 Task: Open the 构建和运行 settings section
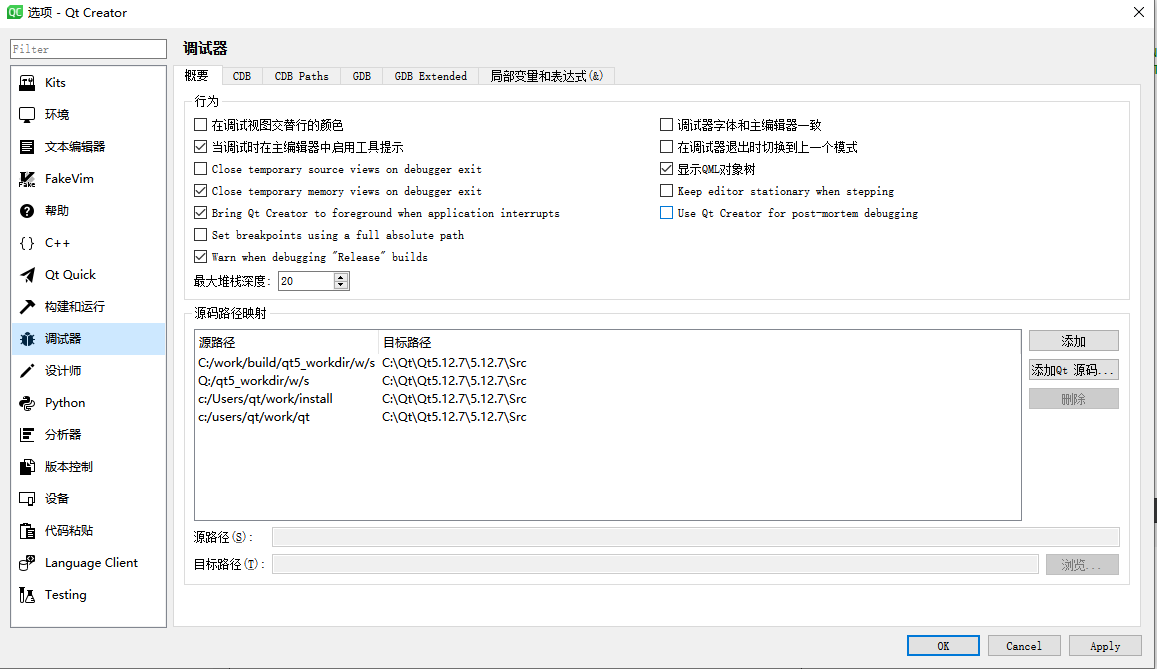(75, 306)
